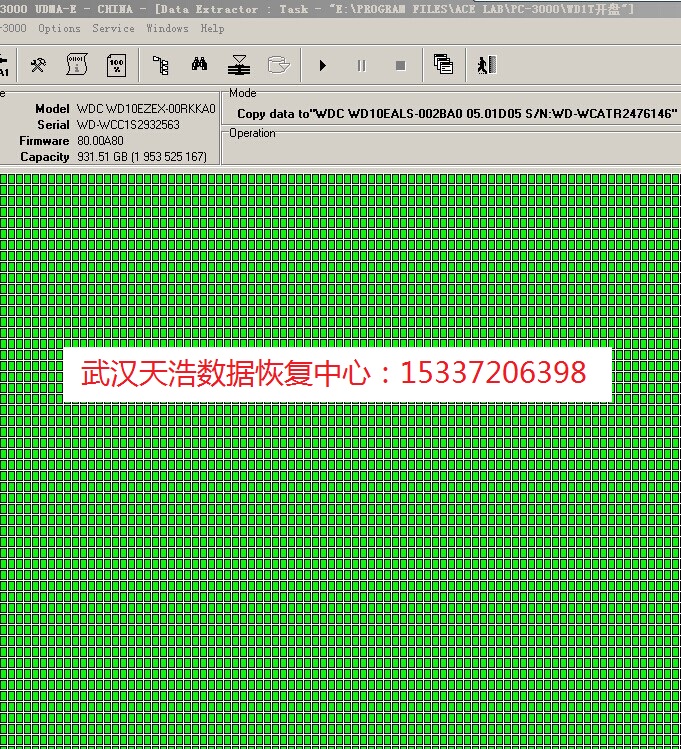Open the Help menu
The width and height of the screenshot is (681, 749).
212,28
